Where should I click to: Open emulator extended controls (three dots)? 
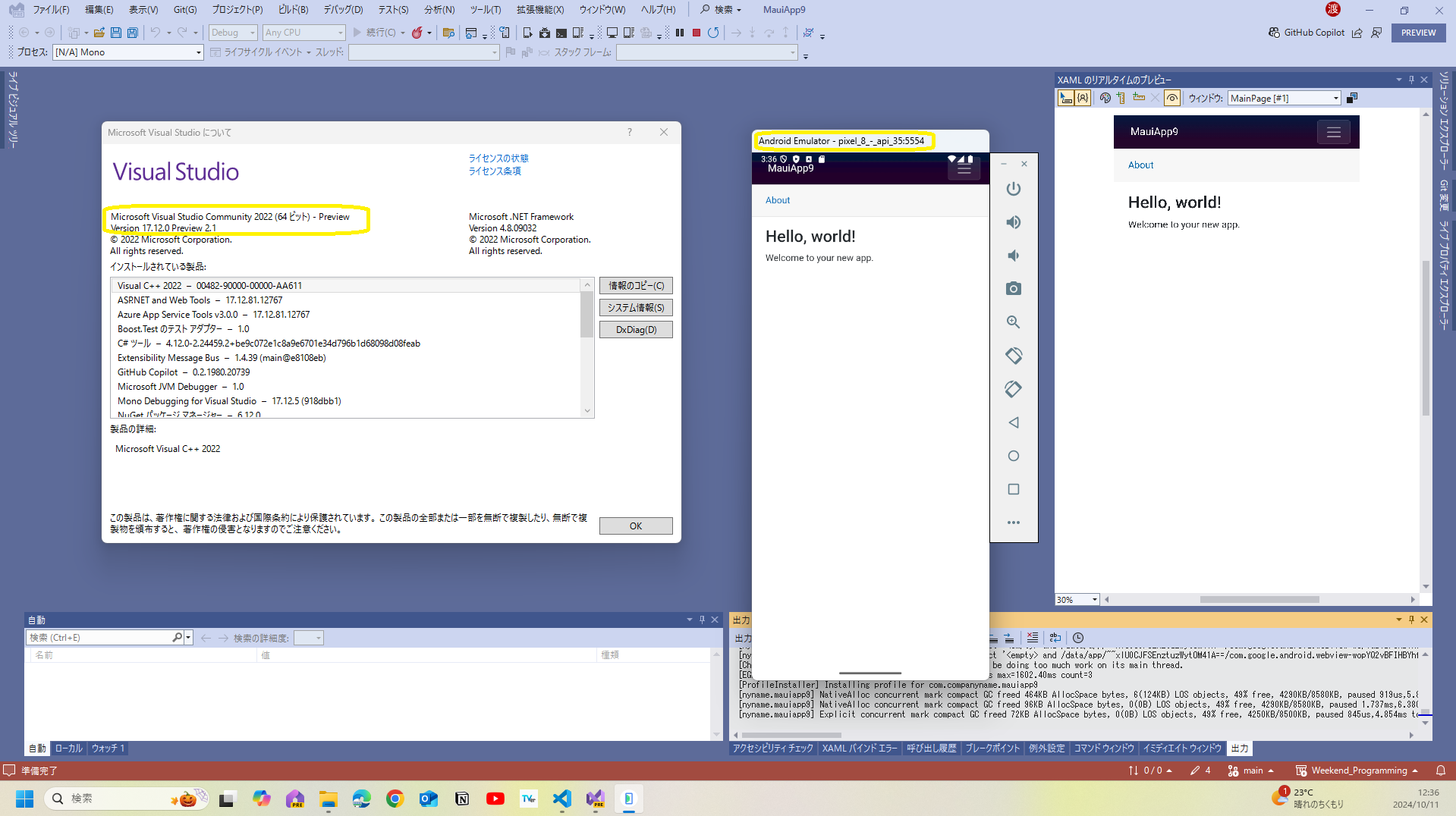pos(1014,523)
